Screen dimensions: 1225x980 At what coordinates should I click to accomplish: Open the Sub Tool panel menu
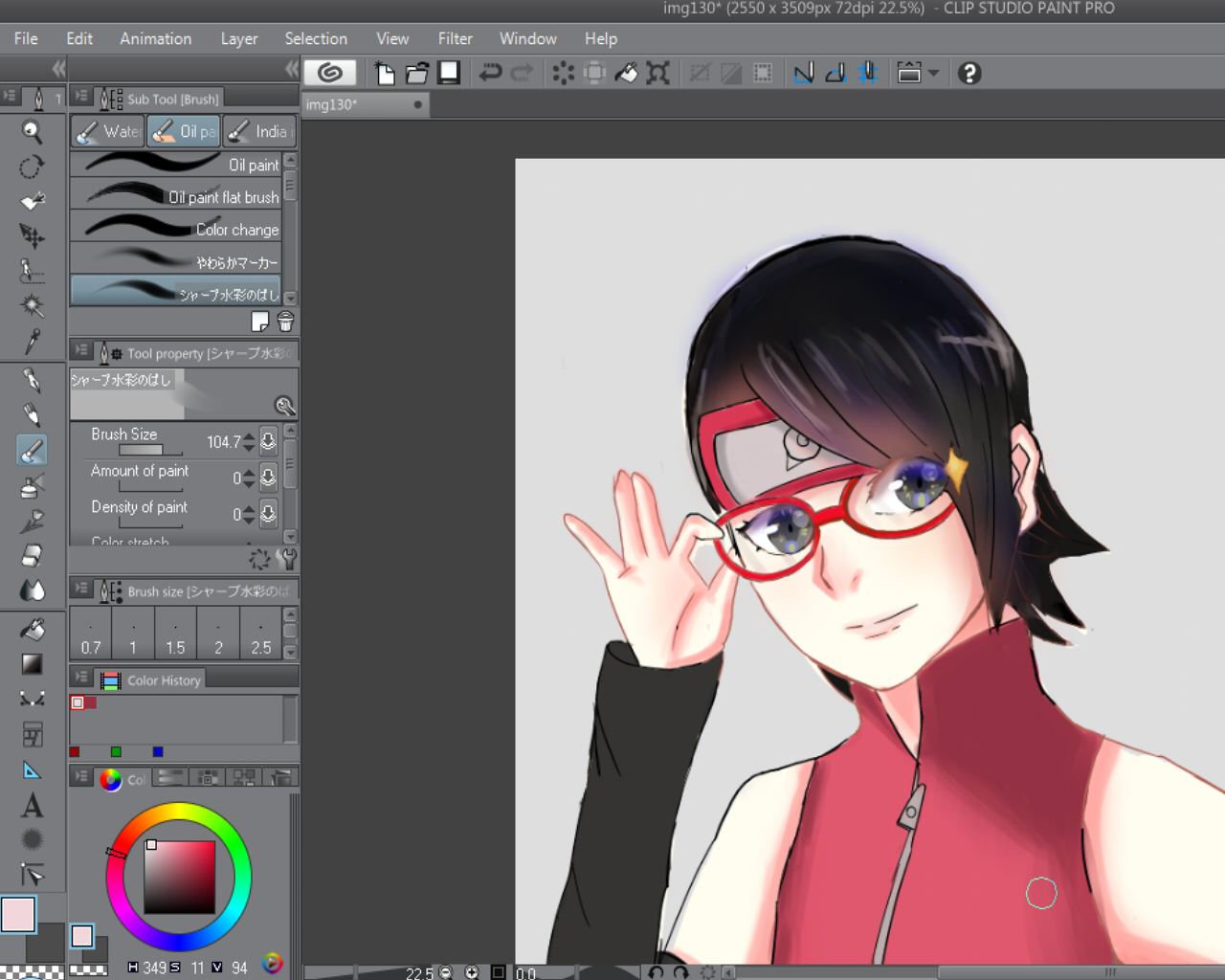pyautogui.click(x=81, y=98)
